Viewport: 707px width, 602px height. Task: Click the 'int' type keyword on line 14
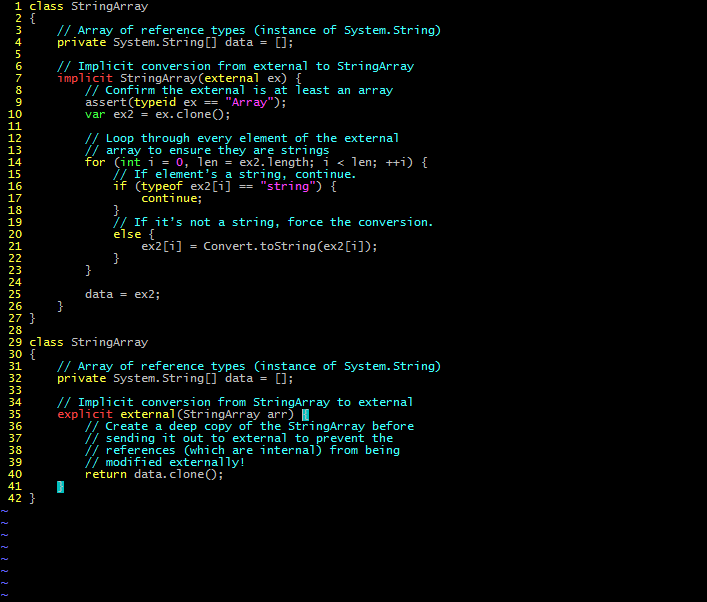coord(131,162)
